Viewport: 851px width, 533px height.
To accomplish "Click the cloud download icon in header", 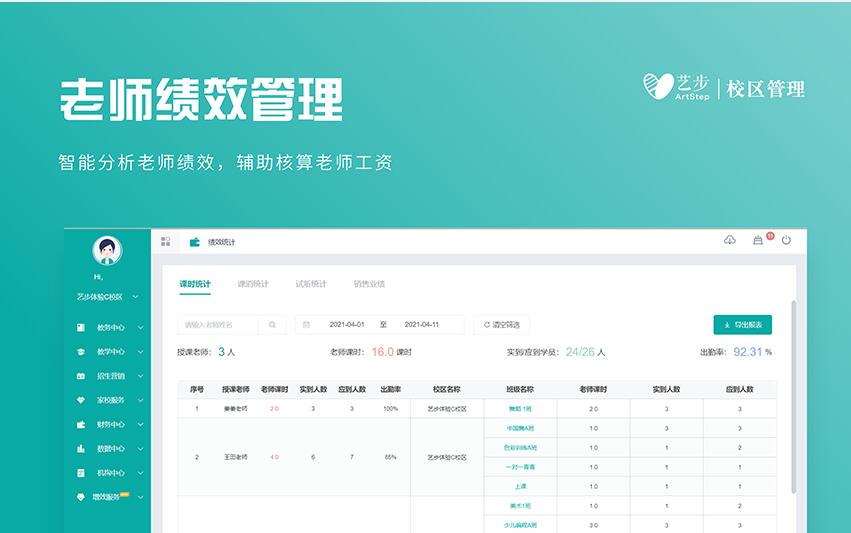I will (730, 241).
